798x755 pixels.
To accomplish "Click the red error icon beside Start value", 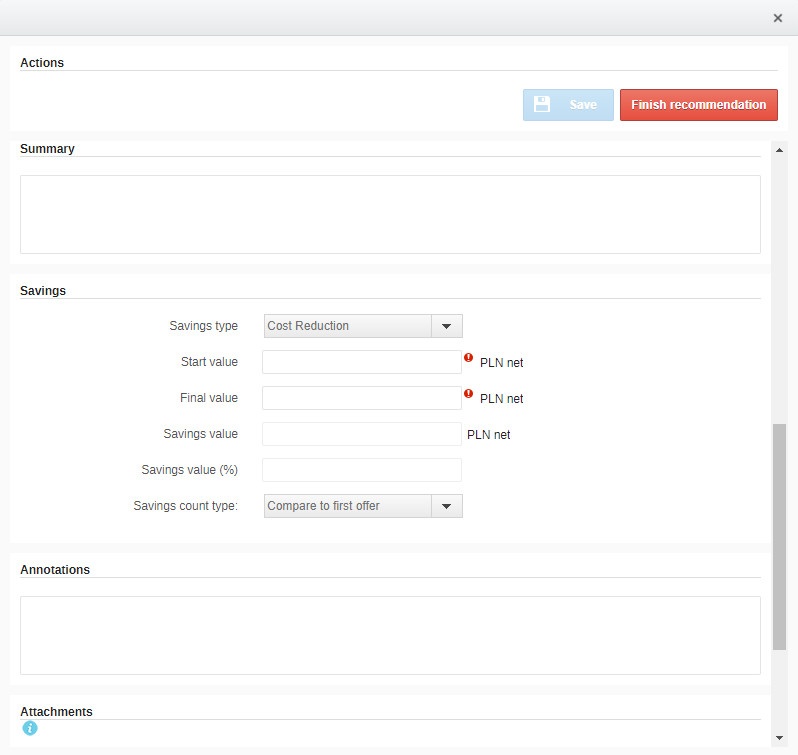I will pyautogui.click(x=468, y=358).
